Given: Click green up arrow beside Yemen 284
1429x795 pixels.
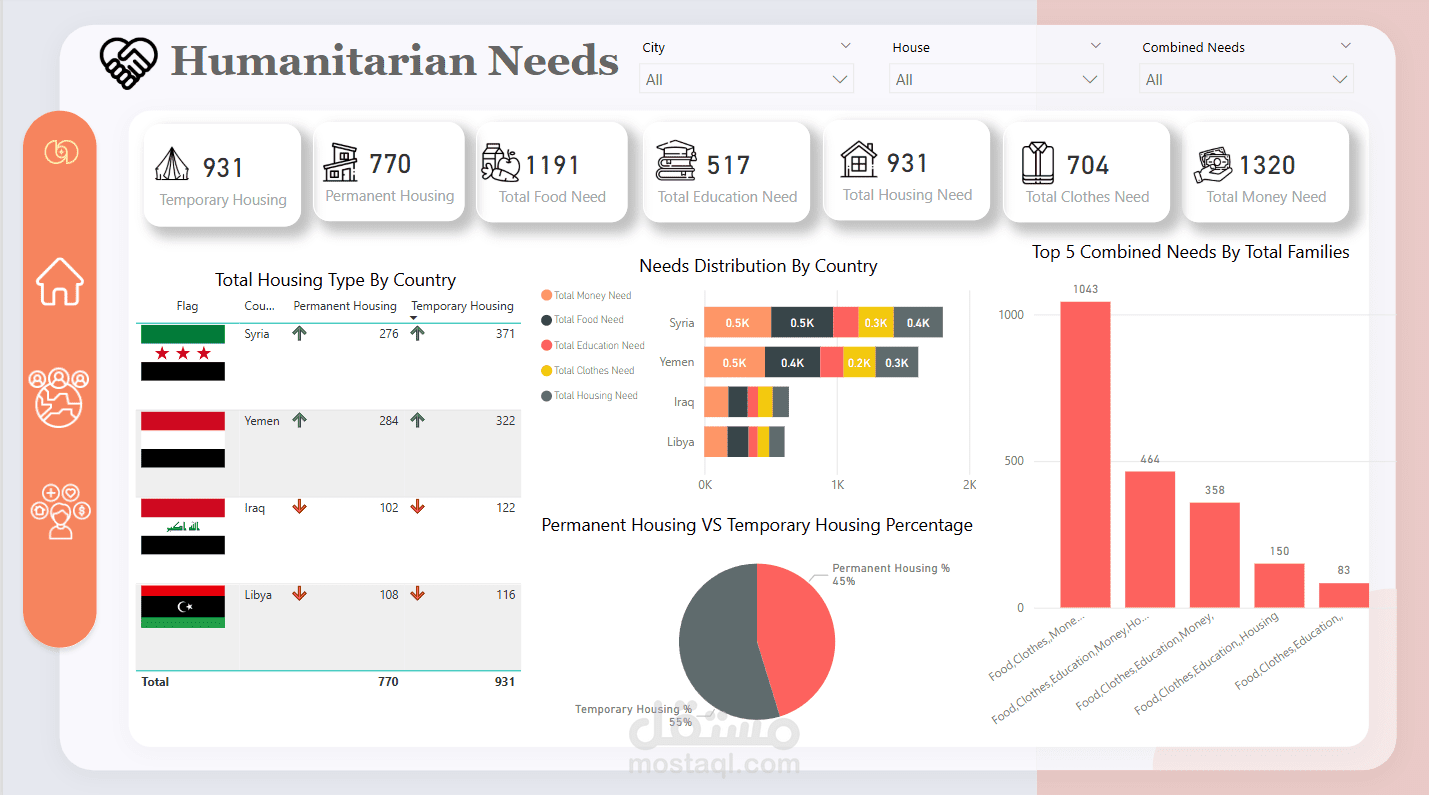Looking at the screenshot, I should pos(299,421).
